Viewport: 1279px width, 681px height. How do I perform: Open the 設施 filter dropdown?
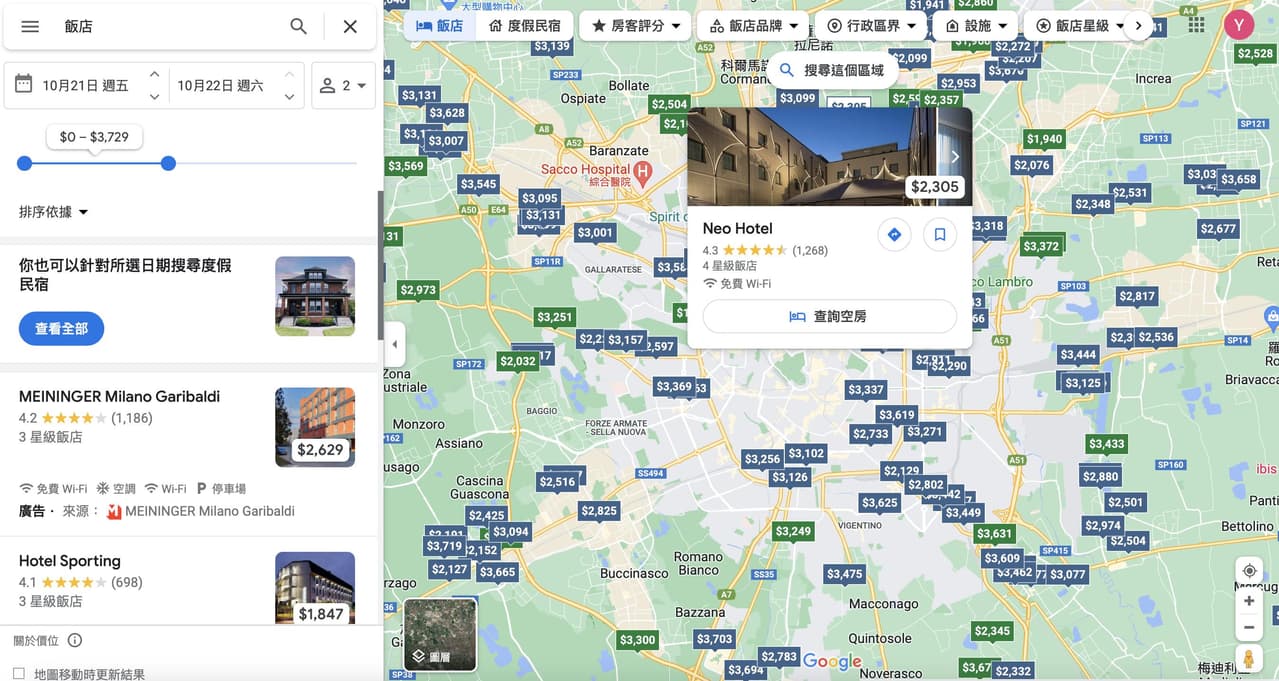[x=976, y=26]
